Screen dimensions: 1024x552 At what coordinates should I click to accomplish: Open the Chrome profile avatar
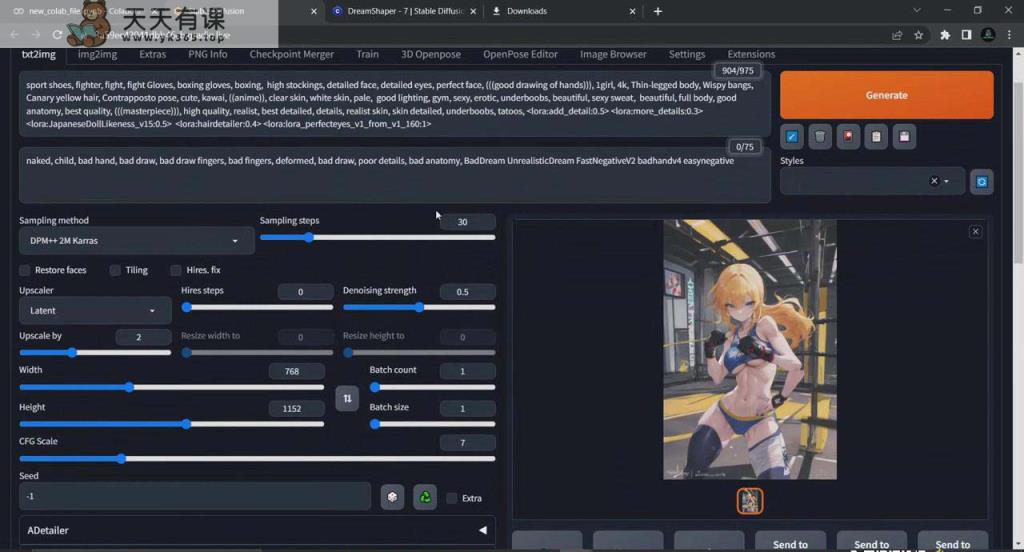pyautogui.click(x=988, y=35)
